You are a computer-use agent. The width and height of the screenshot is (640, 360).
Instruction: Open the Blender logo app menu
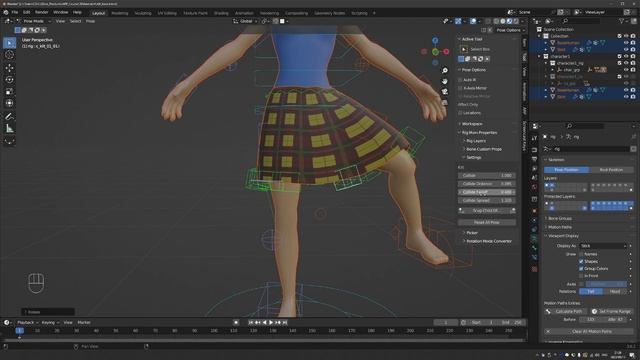[x=6, y=12]
